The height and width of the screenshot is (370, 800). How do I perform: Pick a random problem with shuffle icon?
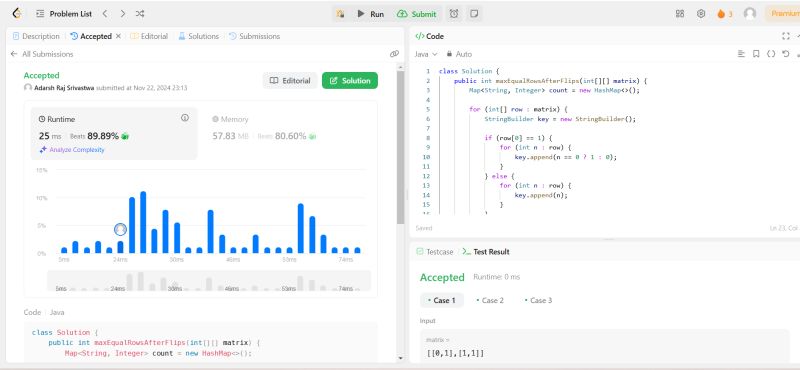(140, 14)
